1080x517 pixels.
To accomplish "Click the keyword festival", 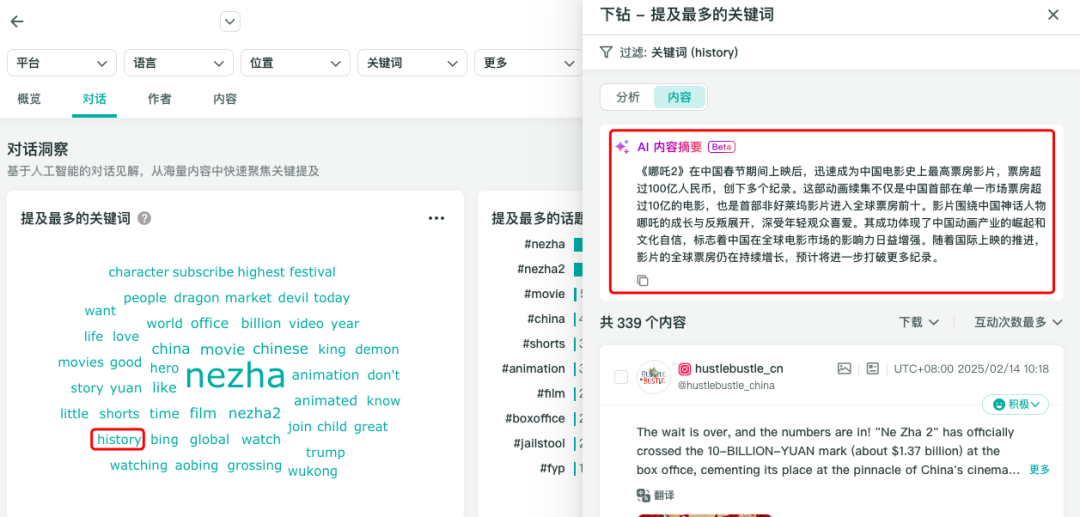I will coord(312,272).
